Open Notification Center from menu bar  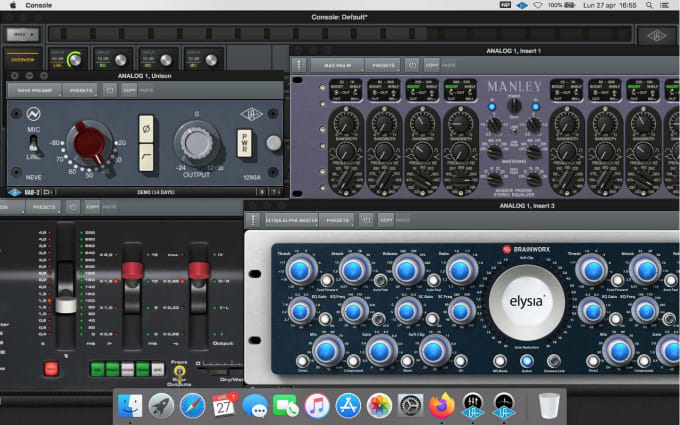tap(664, 5)
